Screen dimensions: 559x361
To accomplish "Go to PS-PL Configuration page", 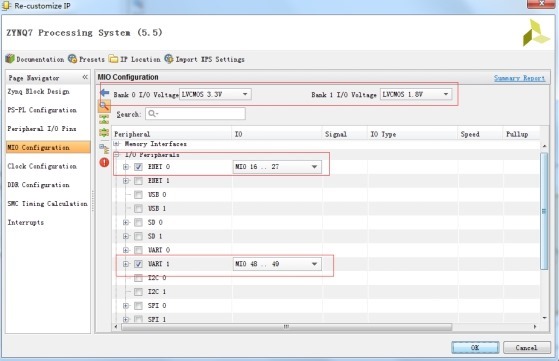I will coord(42,110).
